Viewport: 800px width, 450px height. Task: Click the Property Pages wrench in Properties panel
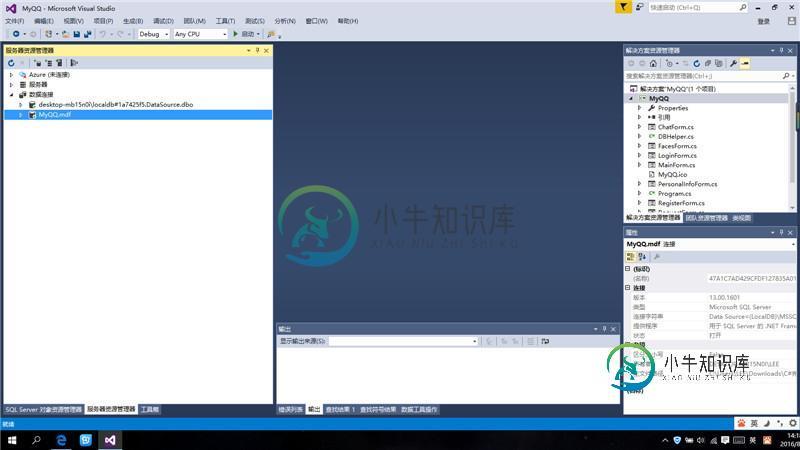click(657, 257)
